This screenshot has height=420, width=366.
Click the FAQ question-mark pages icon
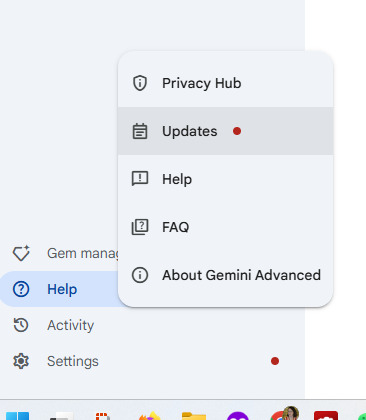tap(140, 227)
